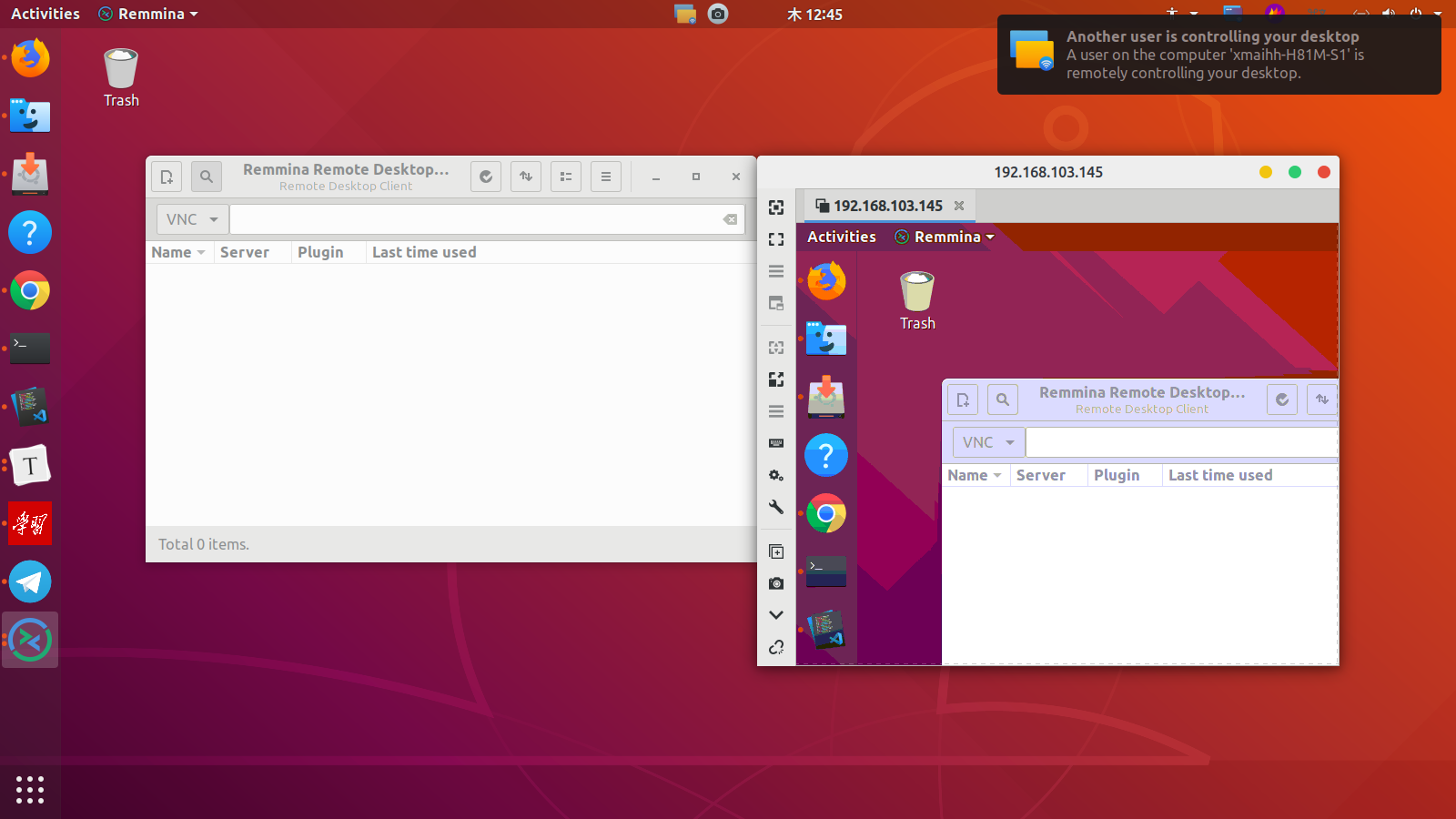
Task: Toggle fullscreen mode in the session sidebar
Action: click(x=776, y=239)
